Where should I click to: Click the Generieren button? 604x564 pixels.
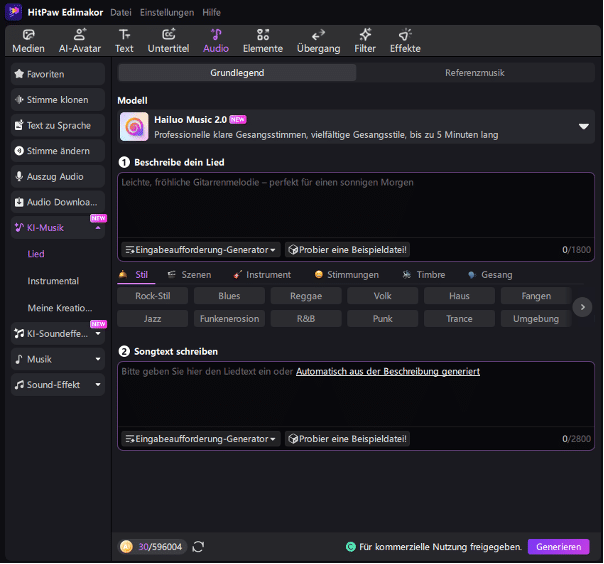[559, 547]
